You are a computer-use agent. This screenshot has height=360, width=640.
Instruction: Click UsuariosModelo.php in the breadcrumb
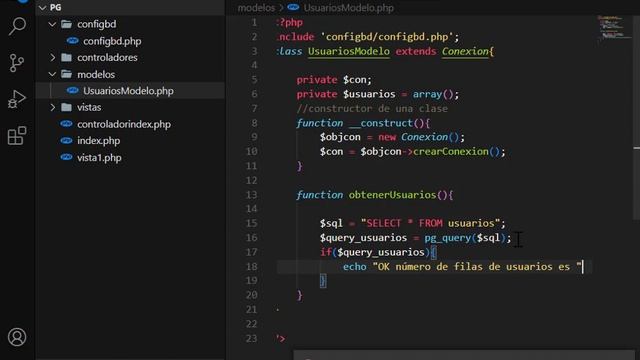coord(349,8)
